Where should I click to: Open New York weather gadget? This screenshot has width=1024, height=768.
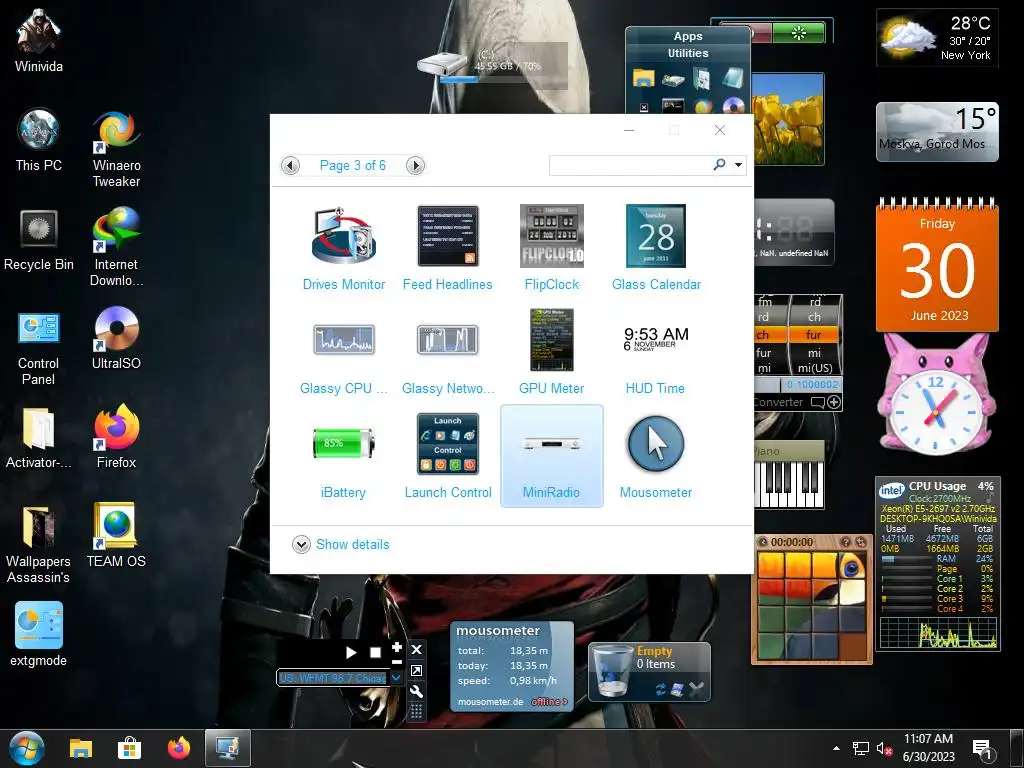(x=937, y=37)
